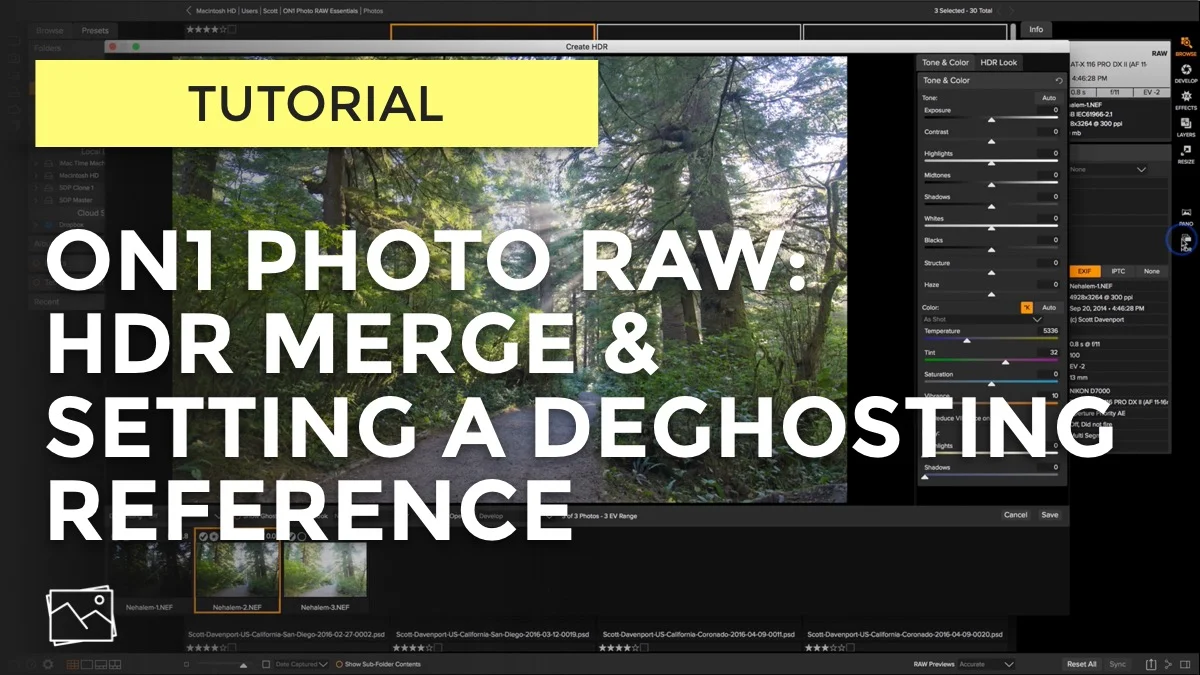
Task: Toggle the Date Captured checkbox
Action: pyautogui.click(x=267, y=662)
